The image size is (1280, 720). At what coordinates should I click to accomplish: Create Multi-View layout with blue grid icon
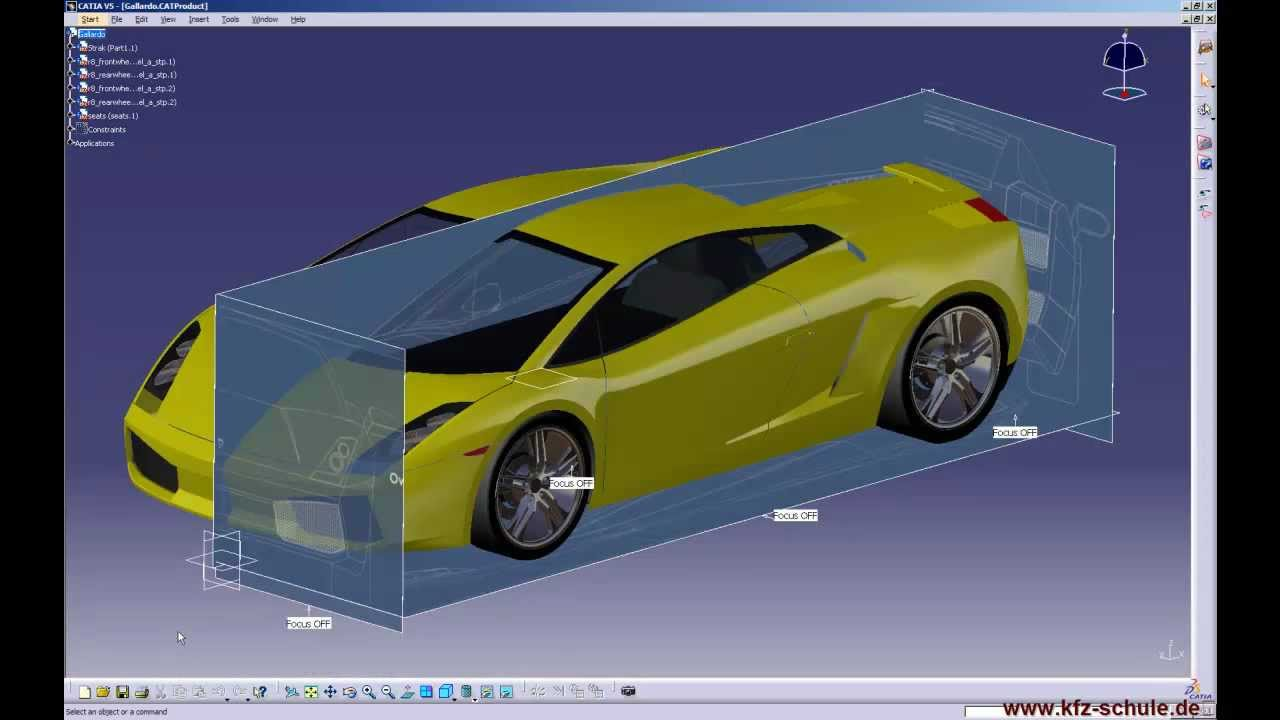[x=426, y=691]
